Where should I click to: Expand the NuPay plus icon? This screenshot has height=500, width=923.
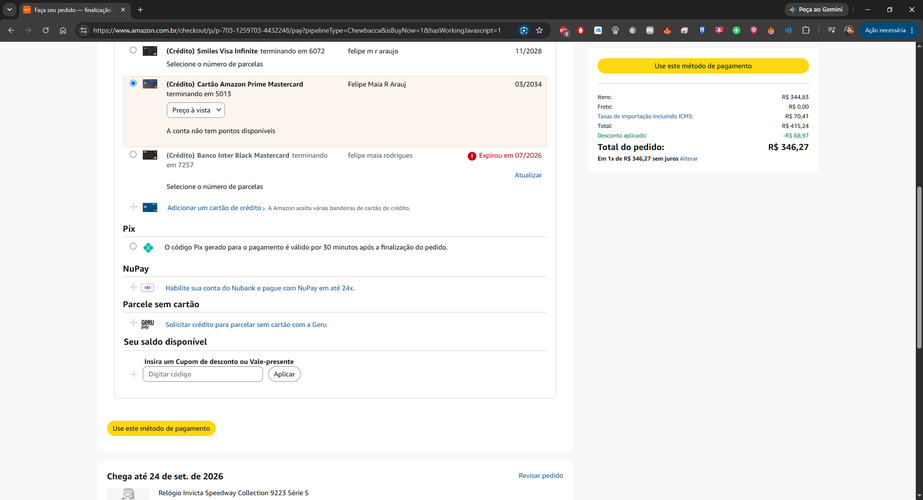[x=133, y=287]
